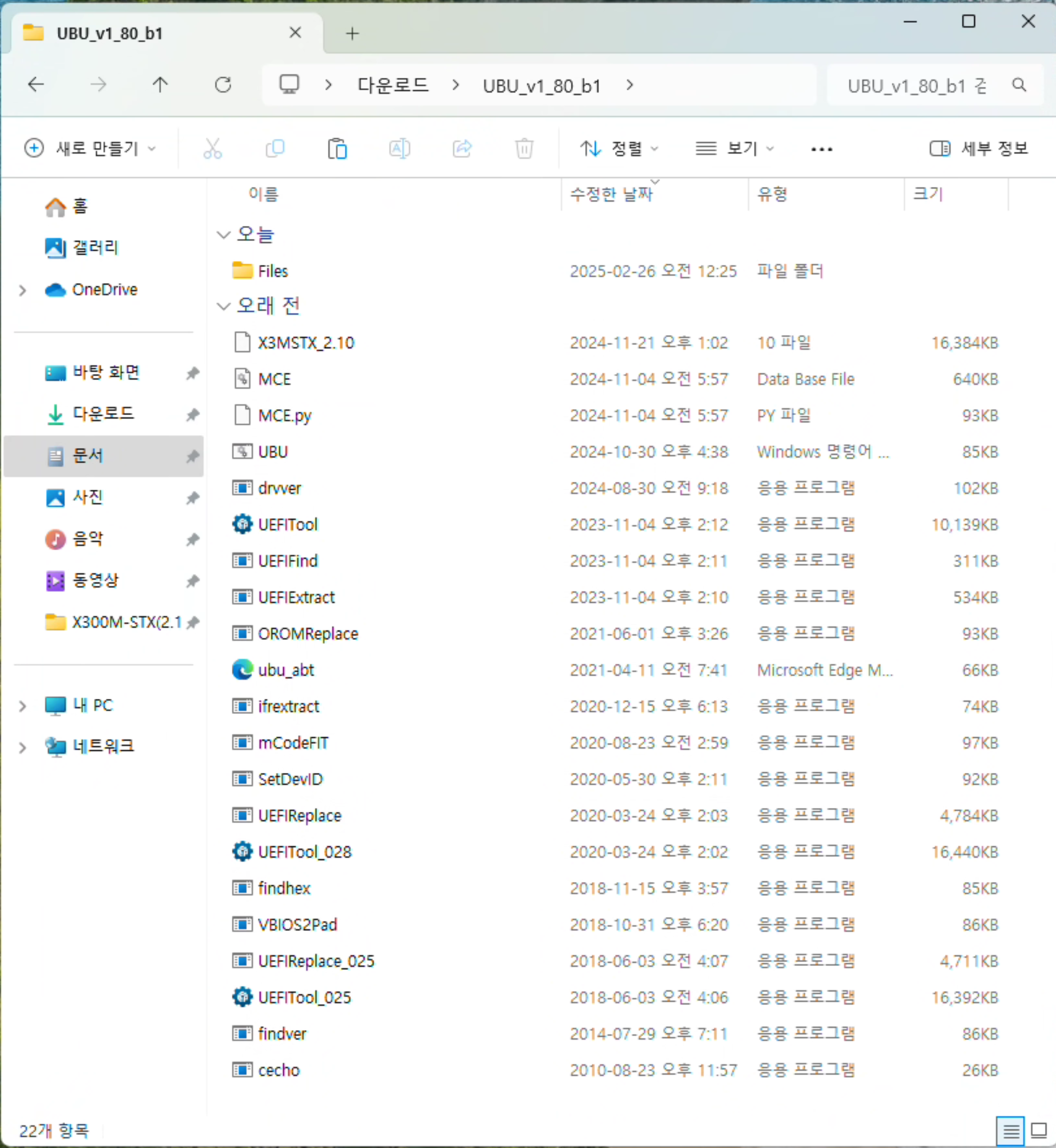This screenshot has height=1148, width=1056.
Task: Go back with the left arrow
Action: tap(36, 85)
